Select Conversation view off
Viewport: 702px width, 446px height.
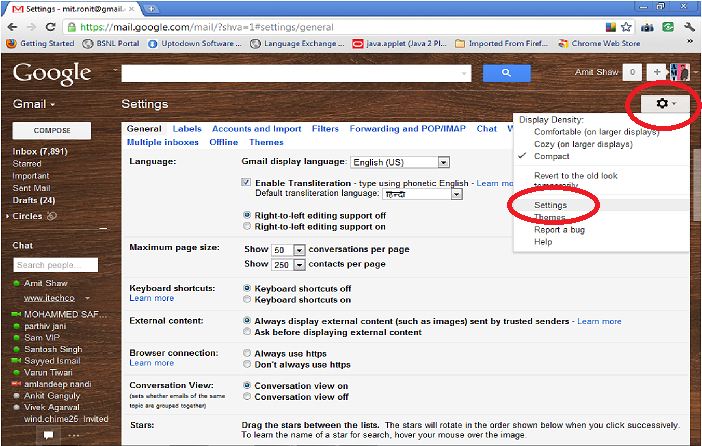point(247,396)
